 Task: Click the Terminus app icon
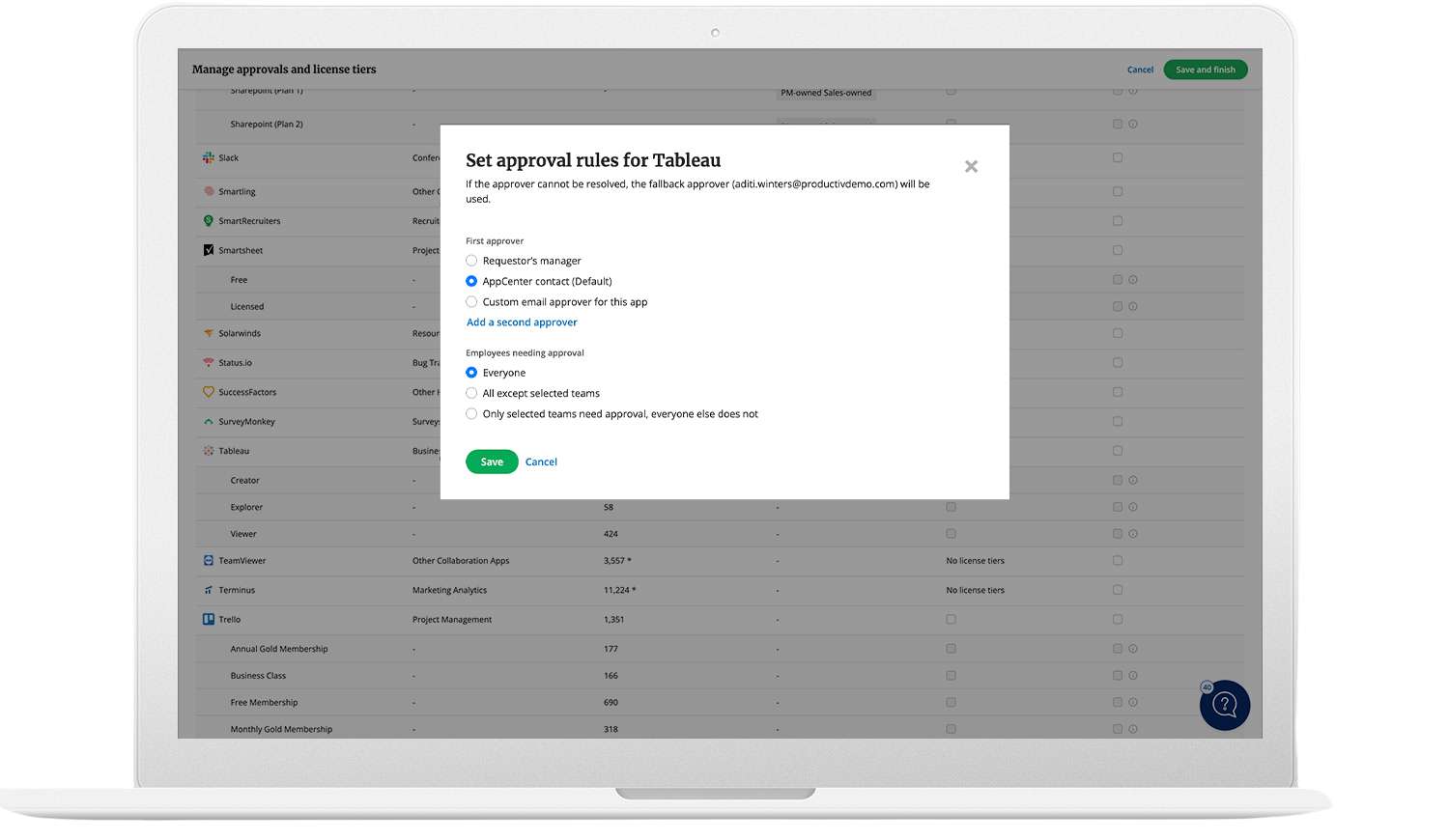(x=208, y=590)
